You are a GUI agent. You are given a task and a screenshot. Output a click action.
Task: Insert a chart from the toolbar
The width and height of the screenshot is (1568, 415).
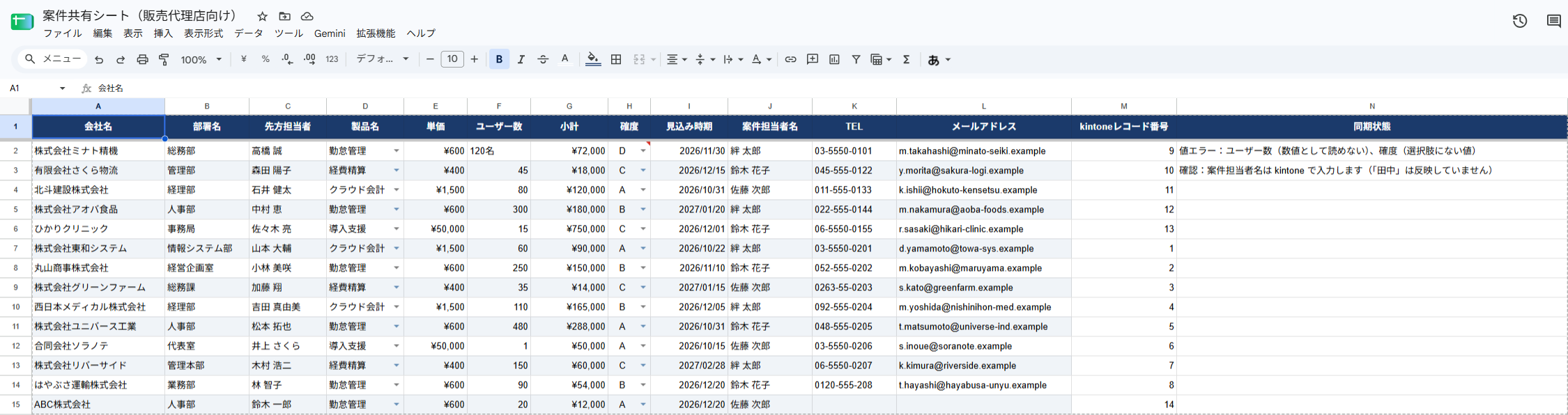pos(834,60)
